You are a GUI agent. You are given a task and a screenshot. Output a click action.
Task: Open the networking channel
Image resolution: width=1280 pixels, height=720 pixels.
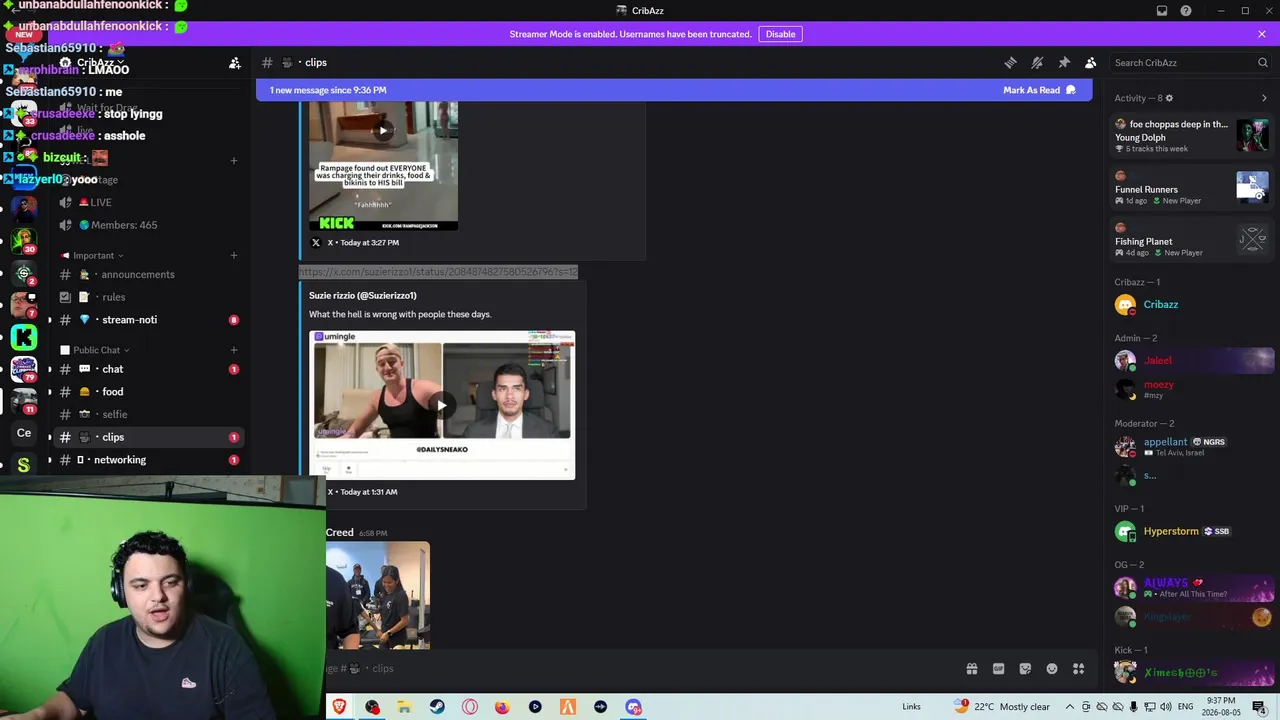tap(148, 460)
